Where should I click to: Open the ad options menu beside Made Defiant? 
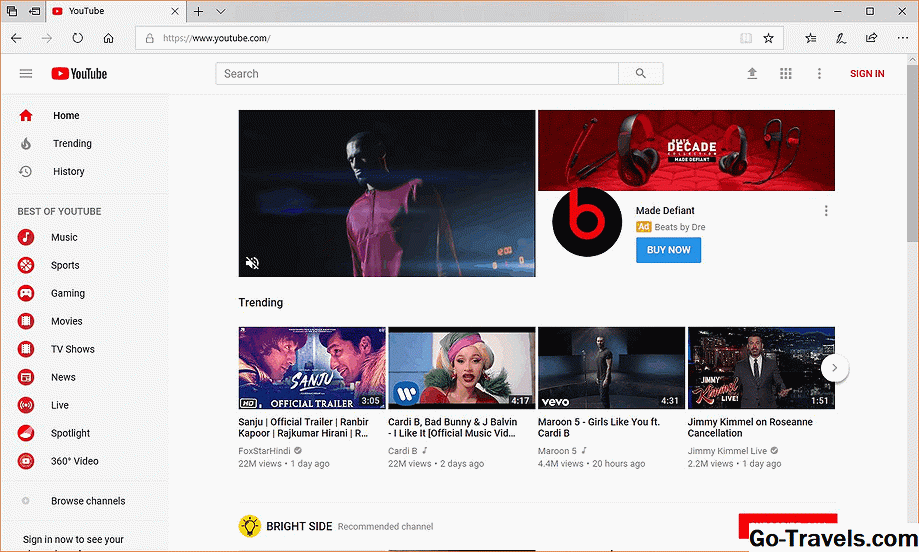coord(826,211)
